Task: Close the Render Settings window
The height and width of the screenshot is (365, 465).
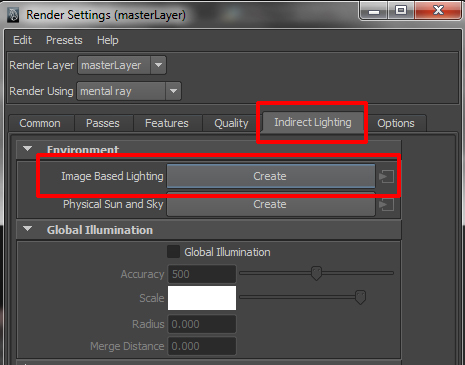Action: coord(438,11)
